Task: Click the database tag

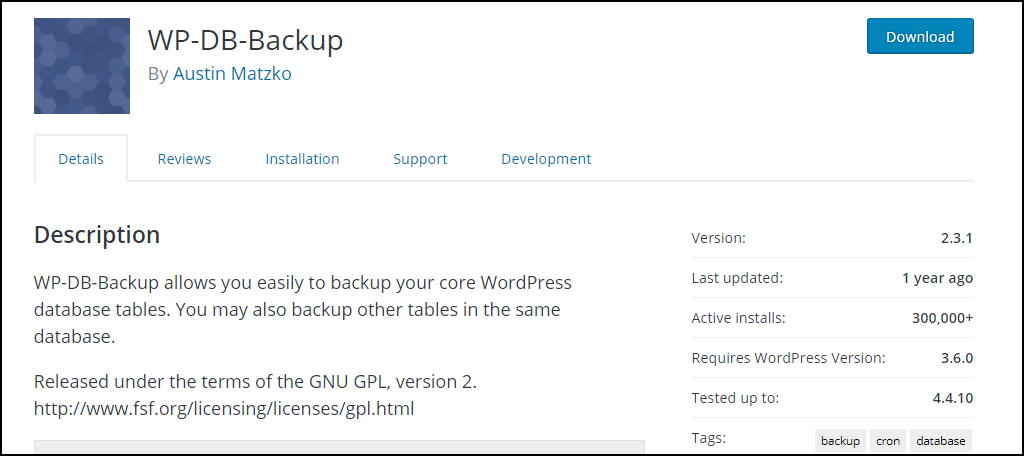Action: point(940,441)
